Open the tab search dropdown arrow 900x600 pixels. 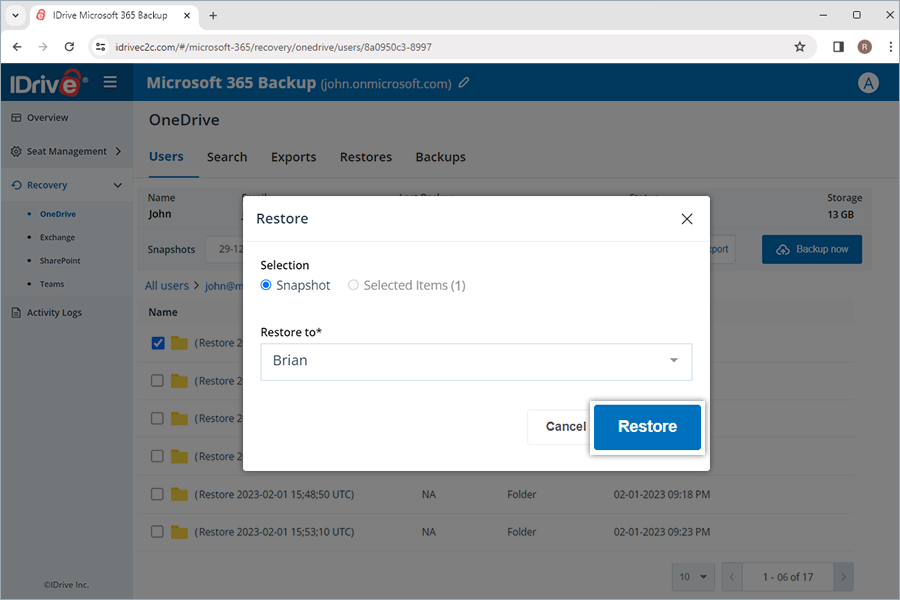(15, 16)
